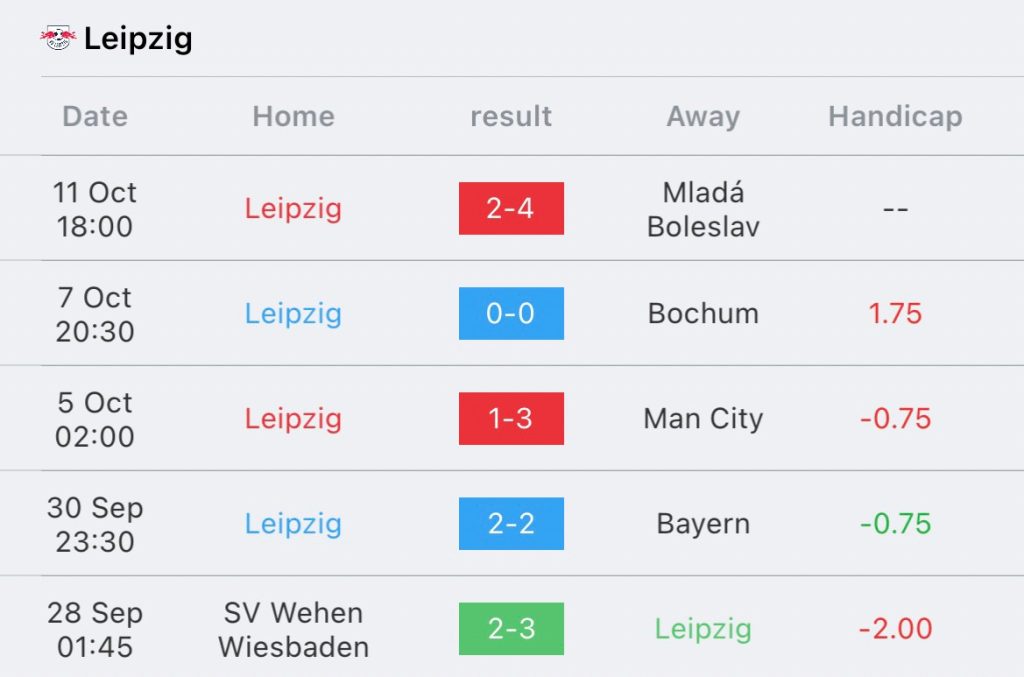This screenshot has width=1024, height=677.
Task: Click green Leipzig away team name
Action: (x=703, y=629)
